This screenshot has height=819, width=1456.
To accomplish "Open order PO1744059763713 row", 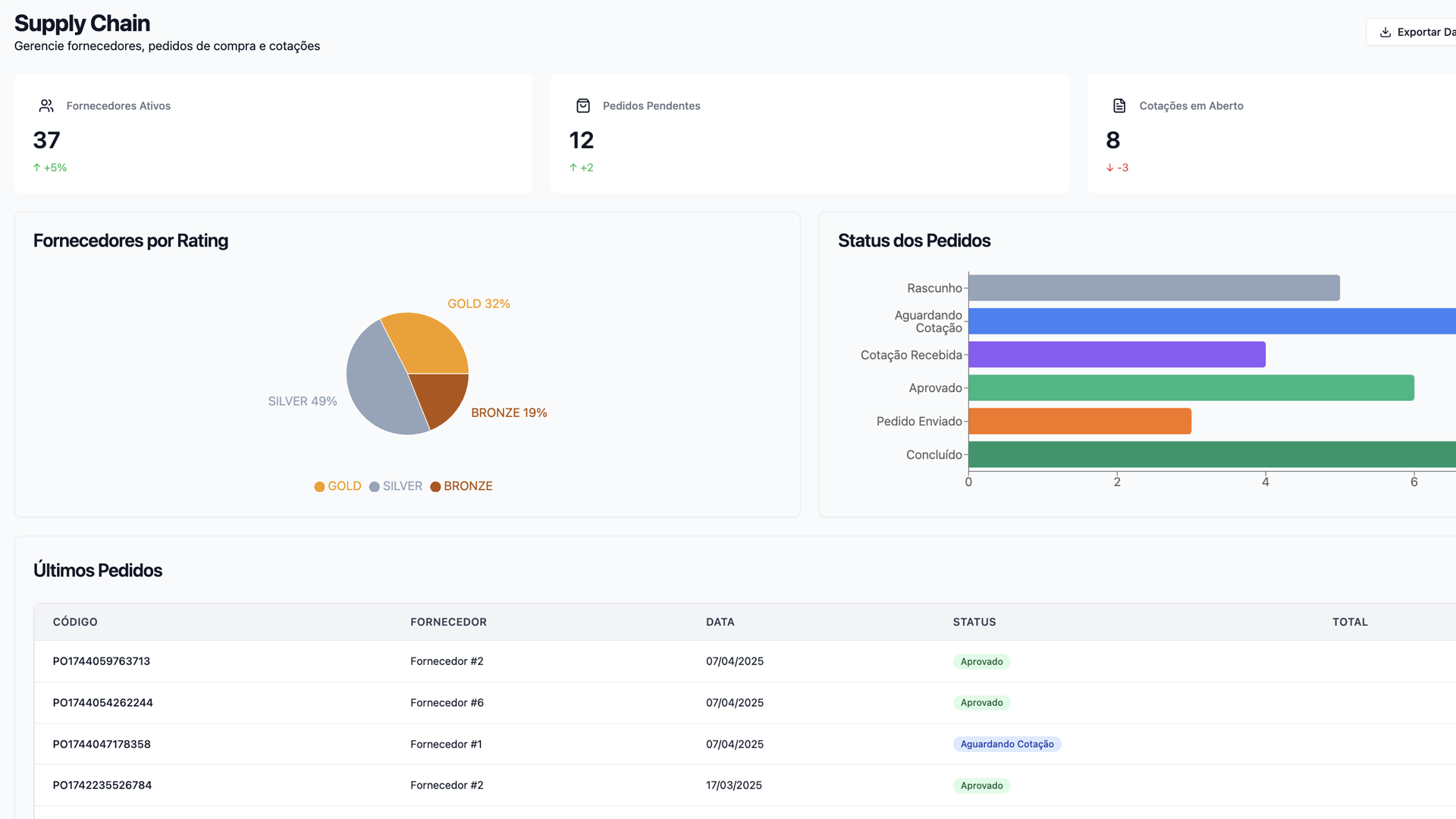I will (x=102, y=661).
